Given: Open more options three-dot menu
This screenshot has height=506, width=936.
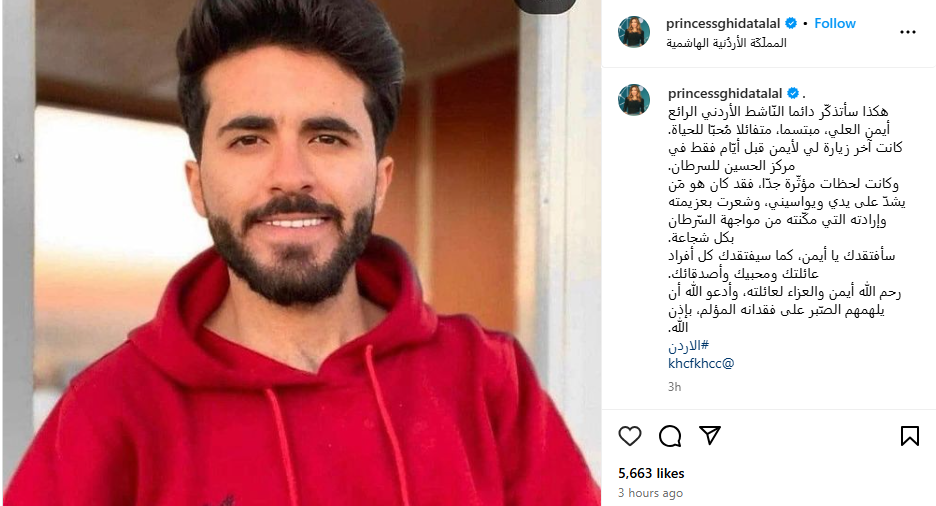Looking at the screenshot, I should tap(907, 32).
